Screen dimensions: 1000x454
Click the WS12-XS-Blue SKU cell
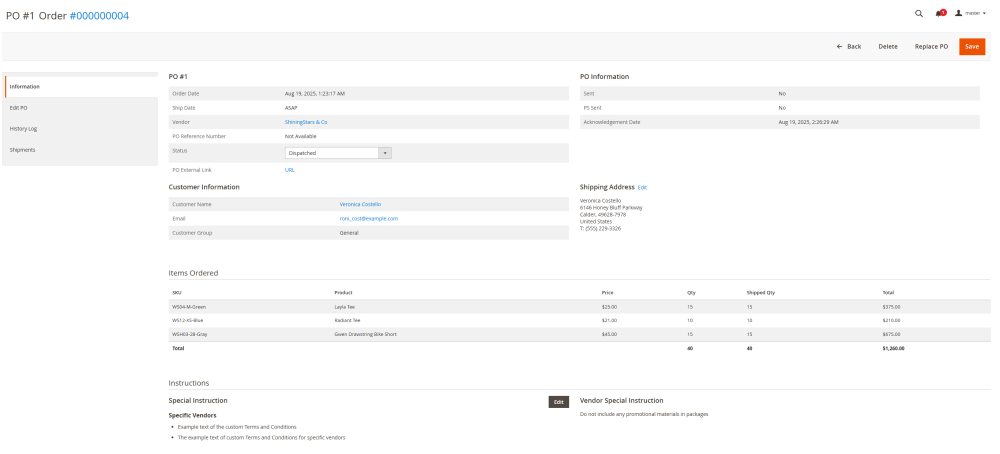coord(188,320)
